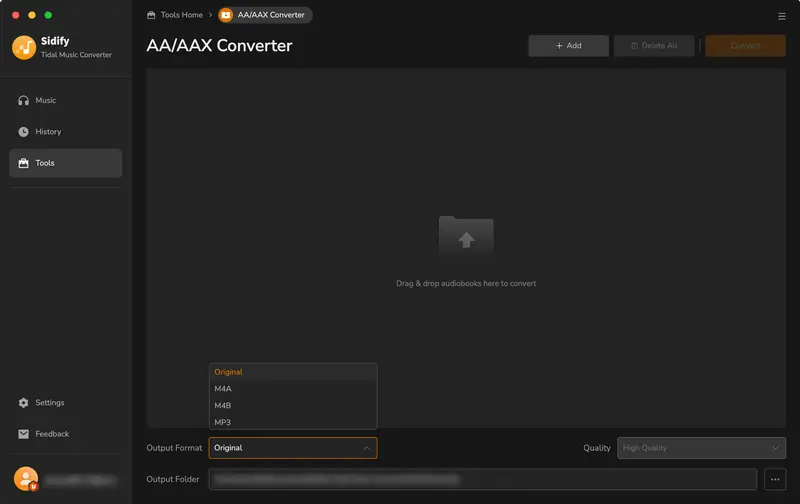This screenshot has width=800, height=504.
Task: Go back to Tools Home breadcrumb
Action: point(175,15)
